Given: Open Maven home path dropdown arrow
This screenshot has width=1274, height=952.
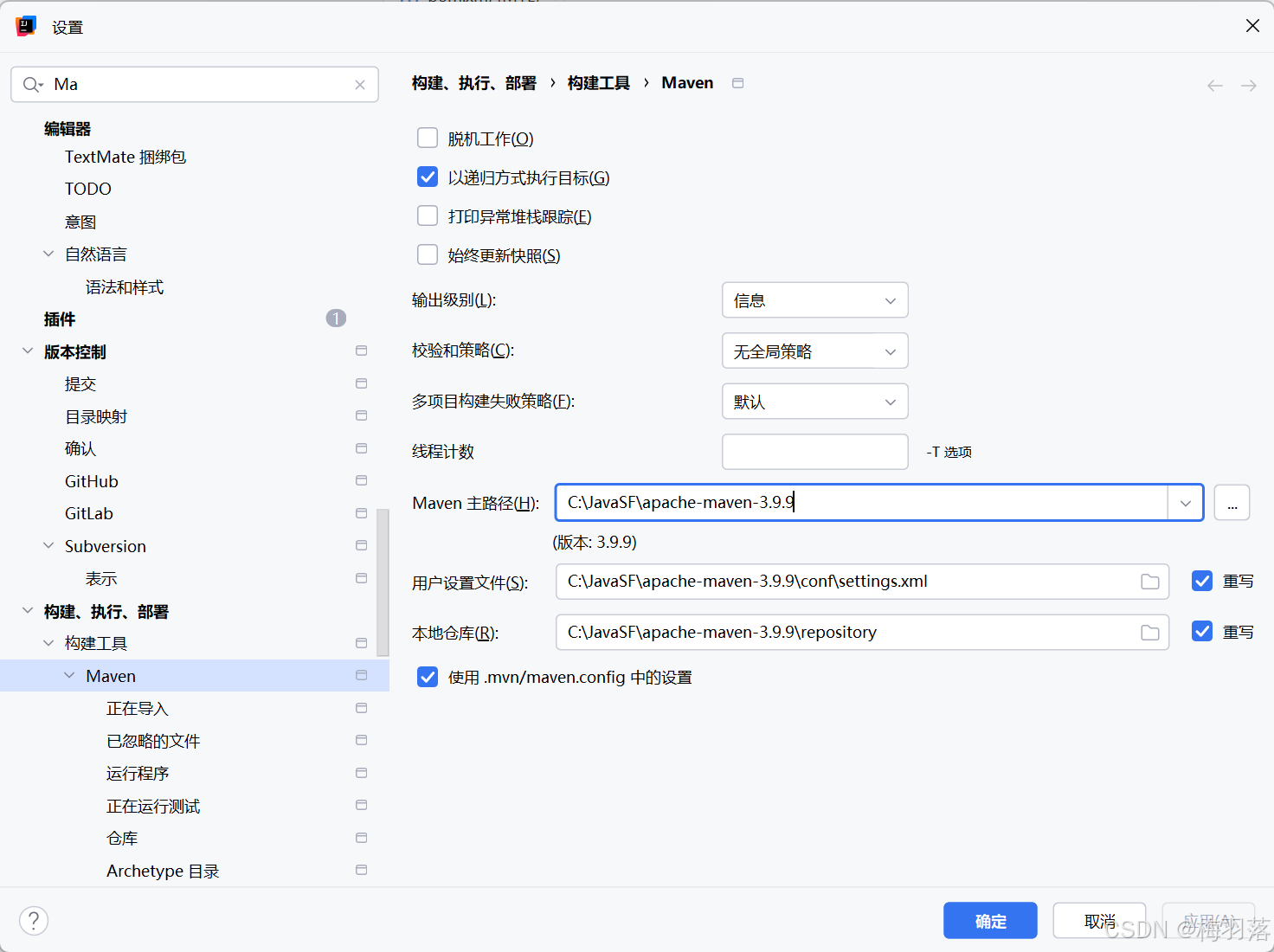Looking at the screenshot, I should (1186, 503).
